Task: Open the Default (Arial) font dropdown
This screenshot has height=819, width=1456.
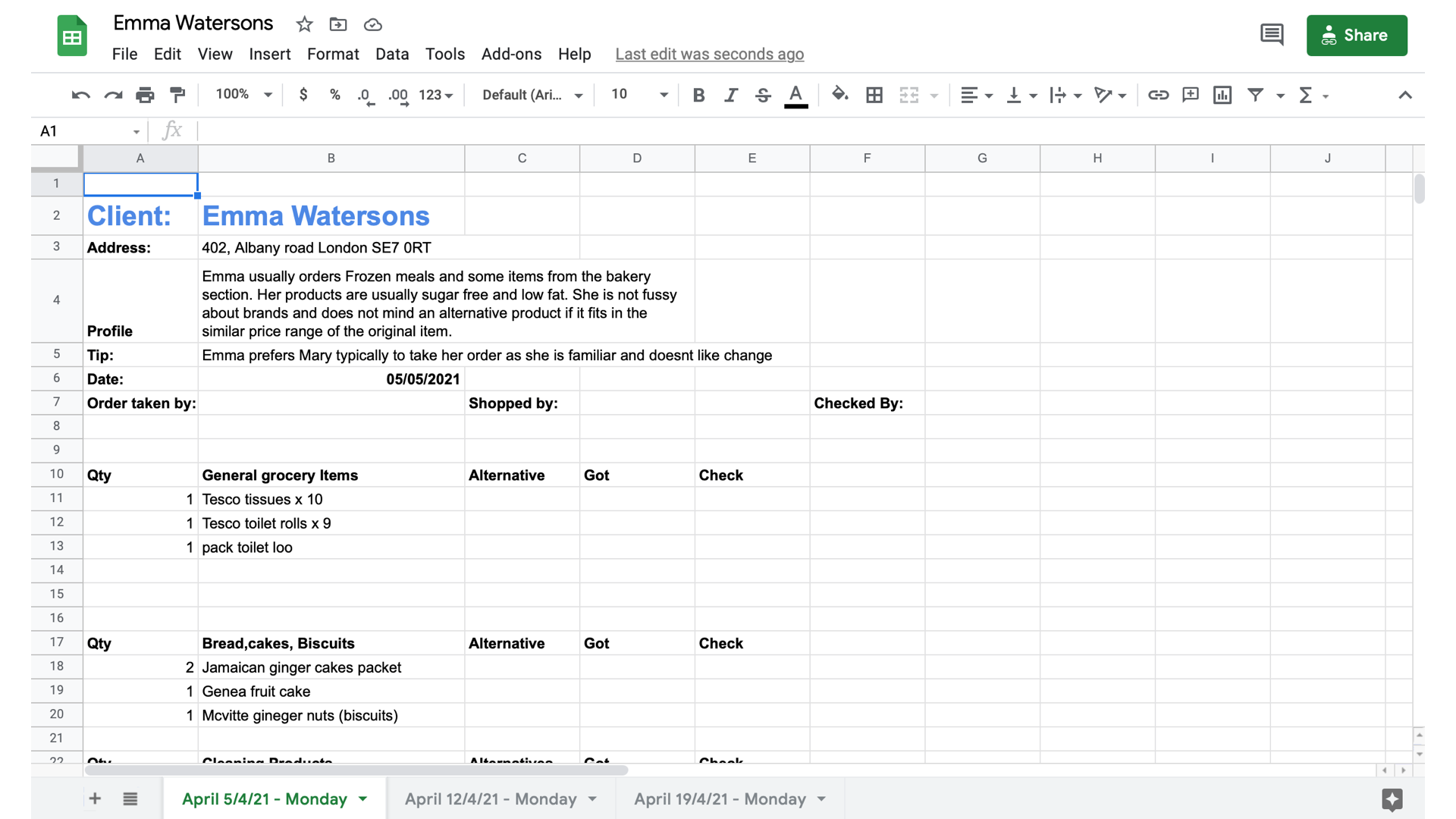Action: click(532, 95)
